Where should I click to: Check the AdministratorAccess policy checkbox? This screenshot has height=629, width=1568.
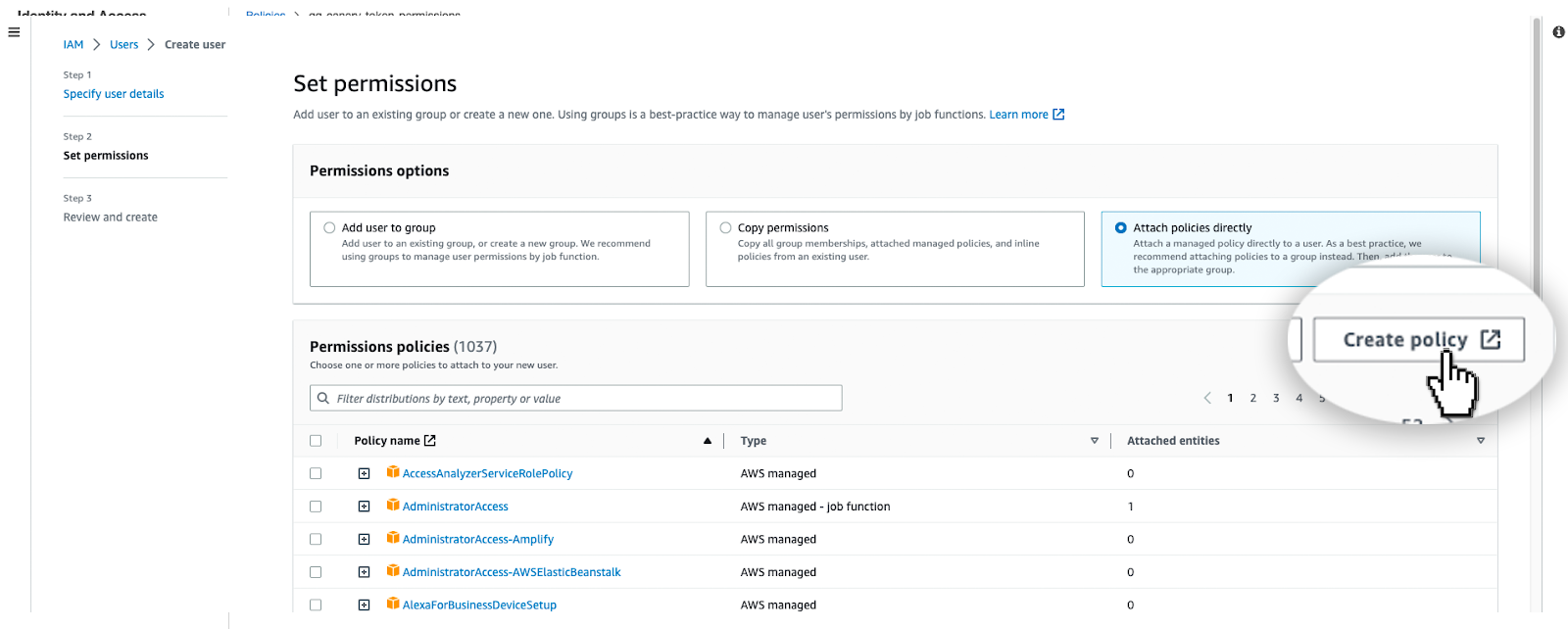(x=316, y=507)
